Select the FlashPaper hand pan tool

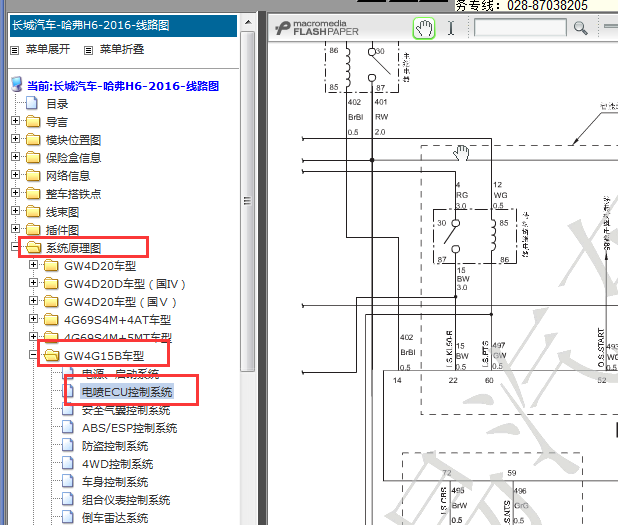424,28
